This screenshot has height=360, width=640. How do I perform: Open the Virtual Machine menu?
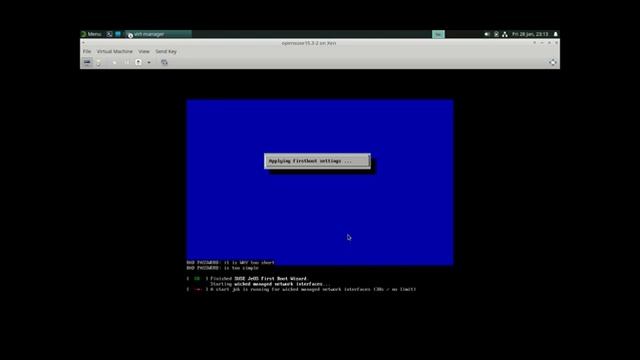pyautogui.click(x=115, y=51)
